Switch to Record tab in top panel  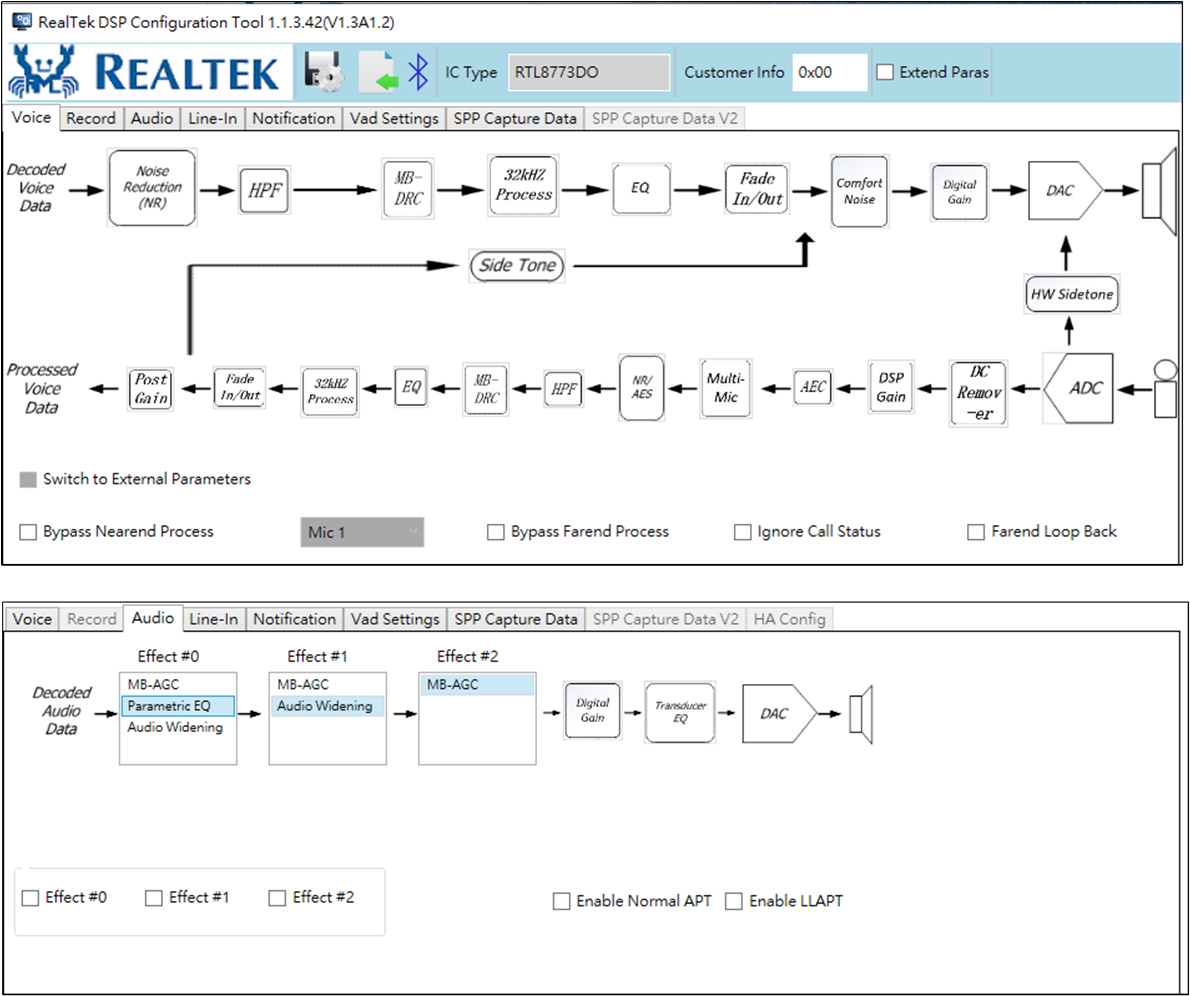tap(91, 118)
